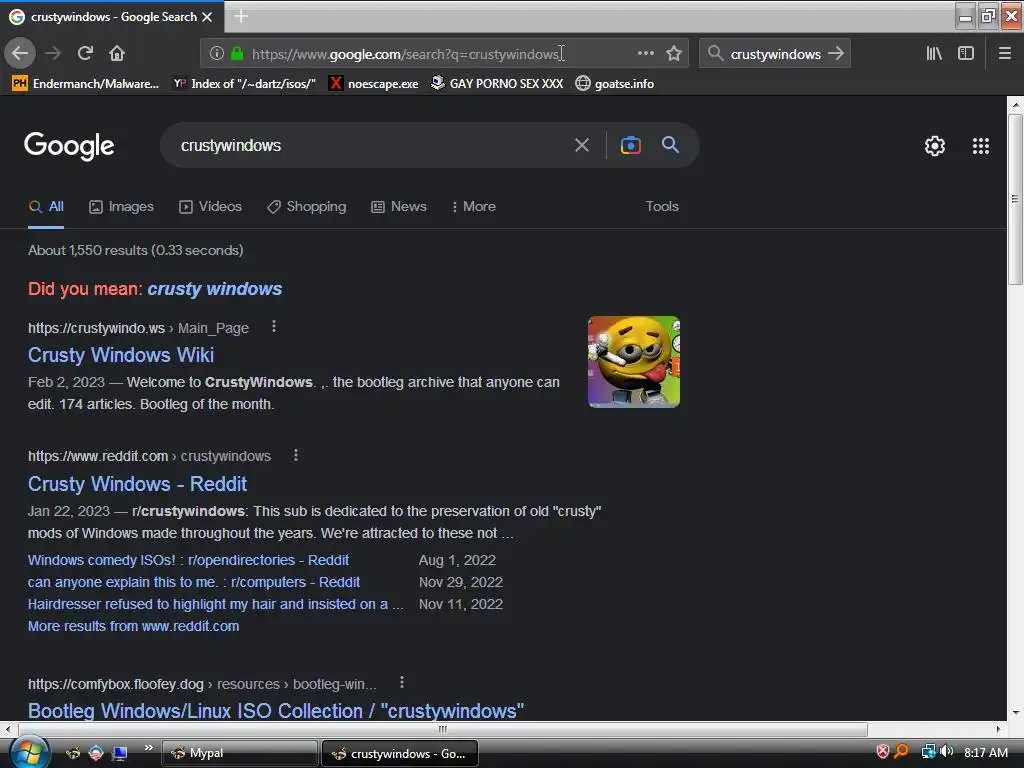The image size is (1024, 768).
Task: Open the noescape.exe bookmark
Action: pyautogui.click(x=374, y=84)
